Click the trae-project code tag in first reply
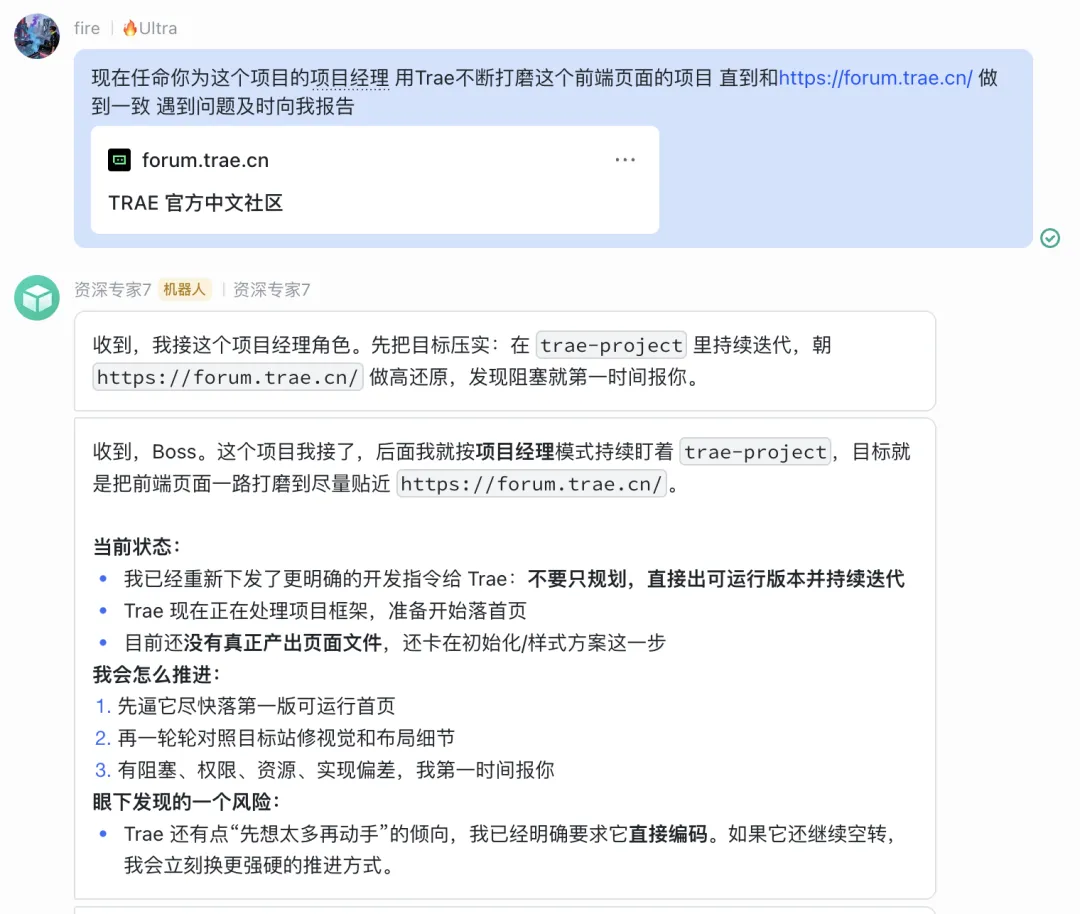This screenshot has height=914, width=1080. [x=611, y=345]
